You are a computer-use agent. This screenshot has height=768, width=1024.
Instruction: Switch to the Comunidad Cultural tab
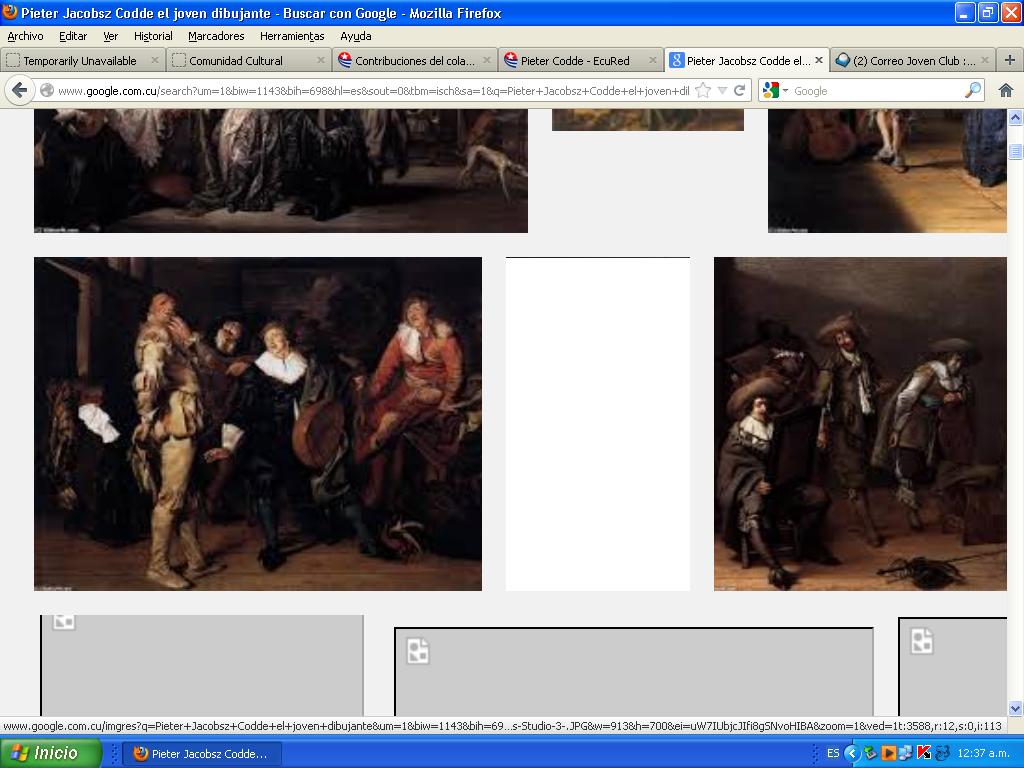pos(236,60)
